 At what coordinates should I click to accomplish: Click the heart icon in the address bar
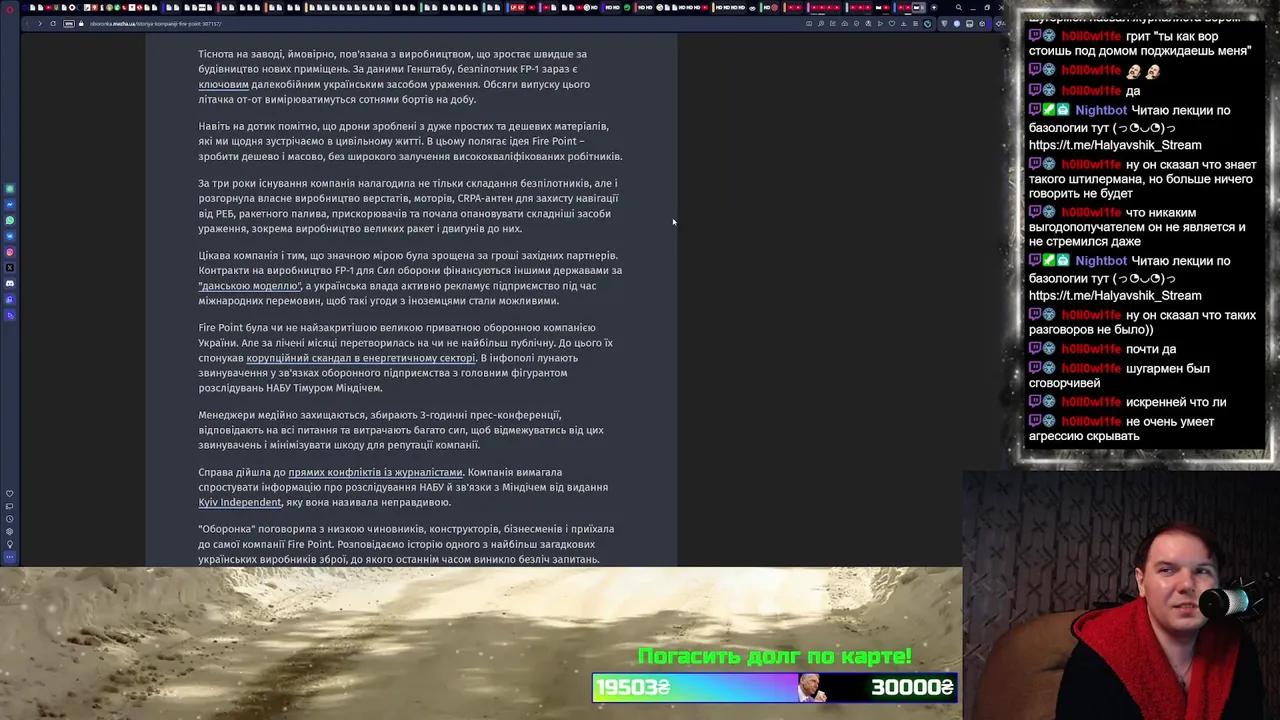pyautogui.click(x=892, y=23)
